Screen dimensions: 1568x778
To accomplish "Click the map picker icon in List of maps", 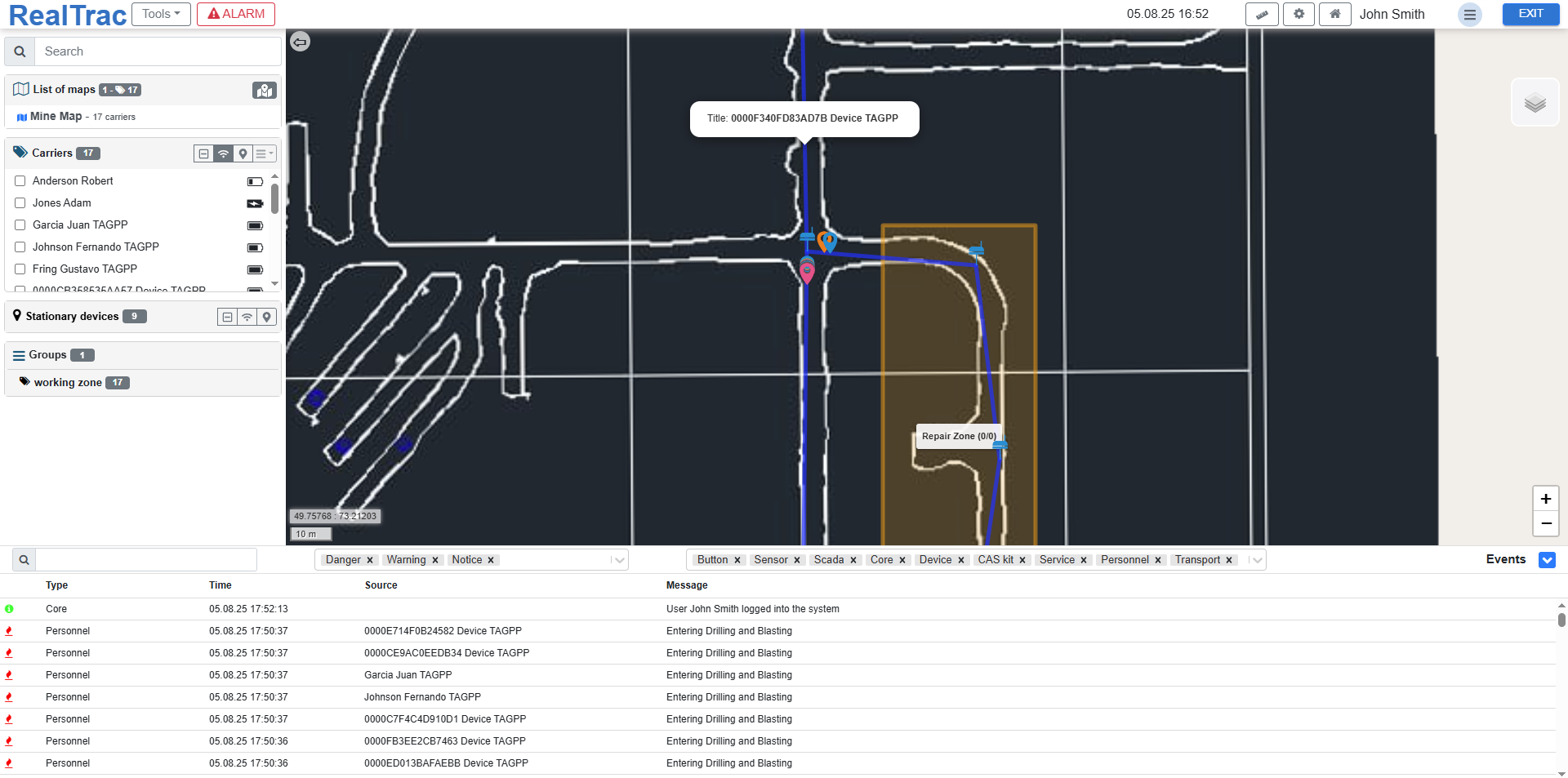I will point(265,91).
